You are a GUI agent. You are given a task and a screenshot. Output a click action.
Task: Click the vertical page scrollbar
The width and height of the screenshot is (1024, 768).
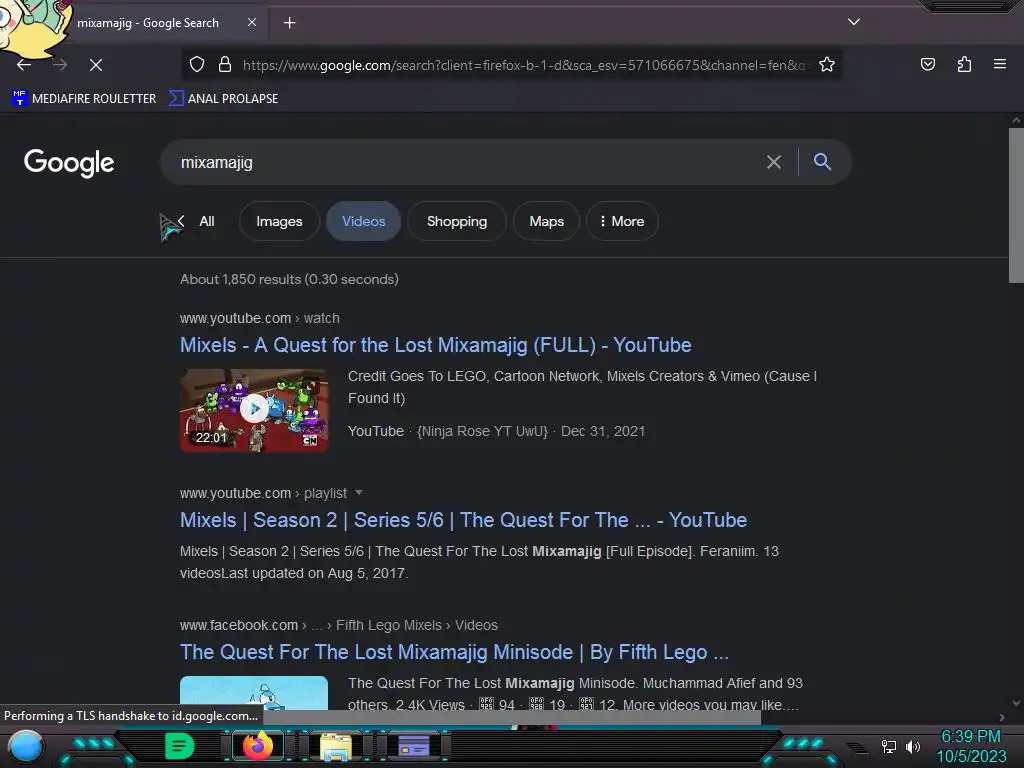[1016, 205]
